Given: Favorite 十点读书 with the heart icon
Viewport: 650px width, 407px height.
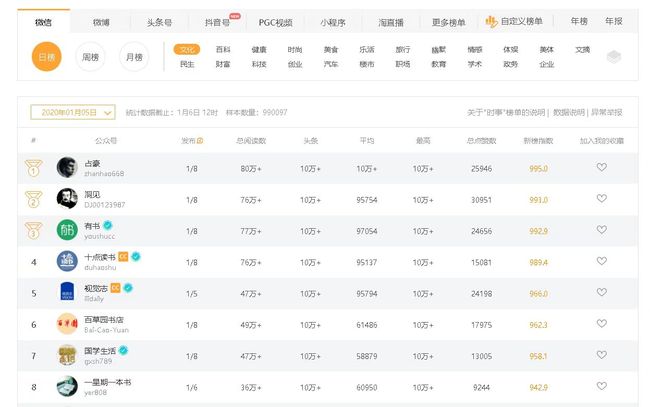Looking at the screenshot, I should pos(601,261).
